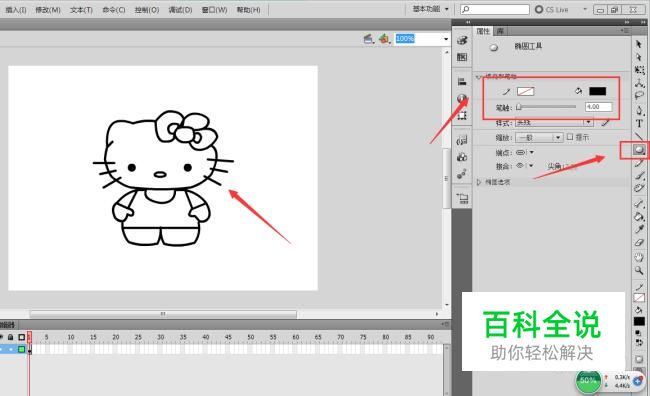Screen dimensions: 650x396
Task: Open the 调试(D) menu
Action: click(x=180, y=10)
